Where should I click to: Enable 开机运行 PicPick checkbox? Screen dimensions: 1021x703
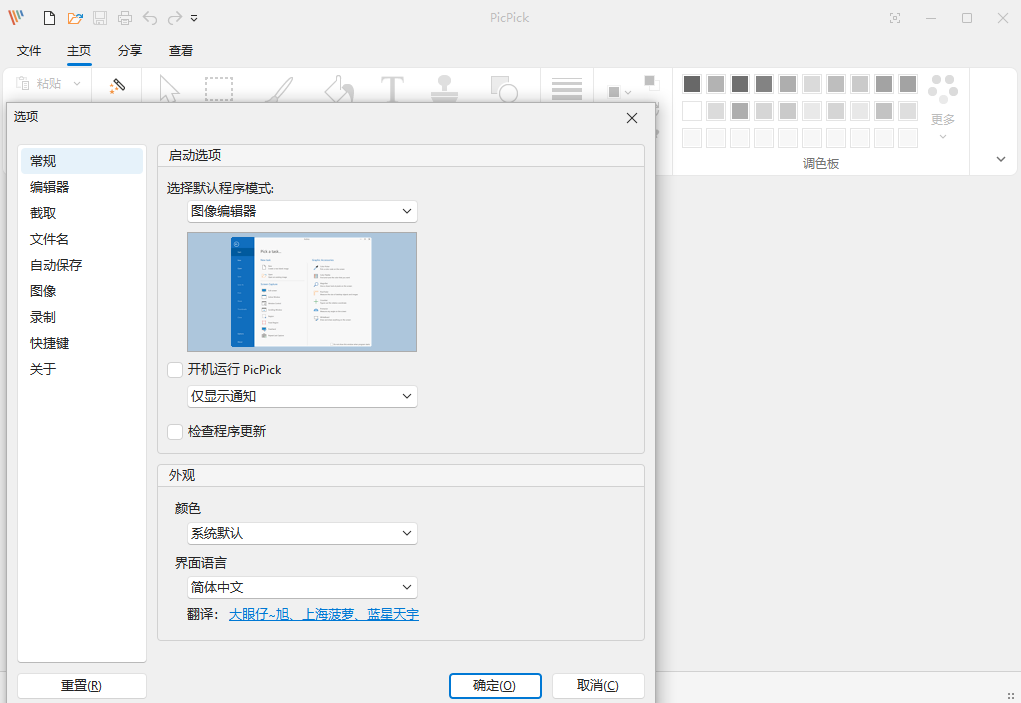[175, 370]
